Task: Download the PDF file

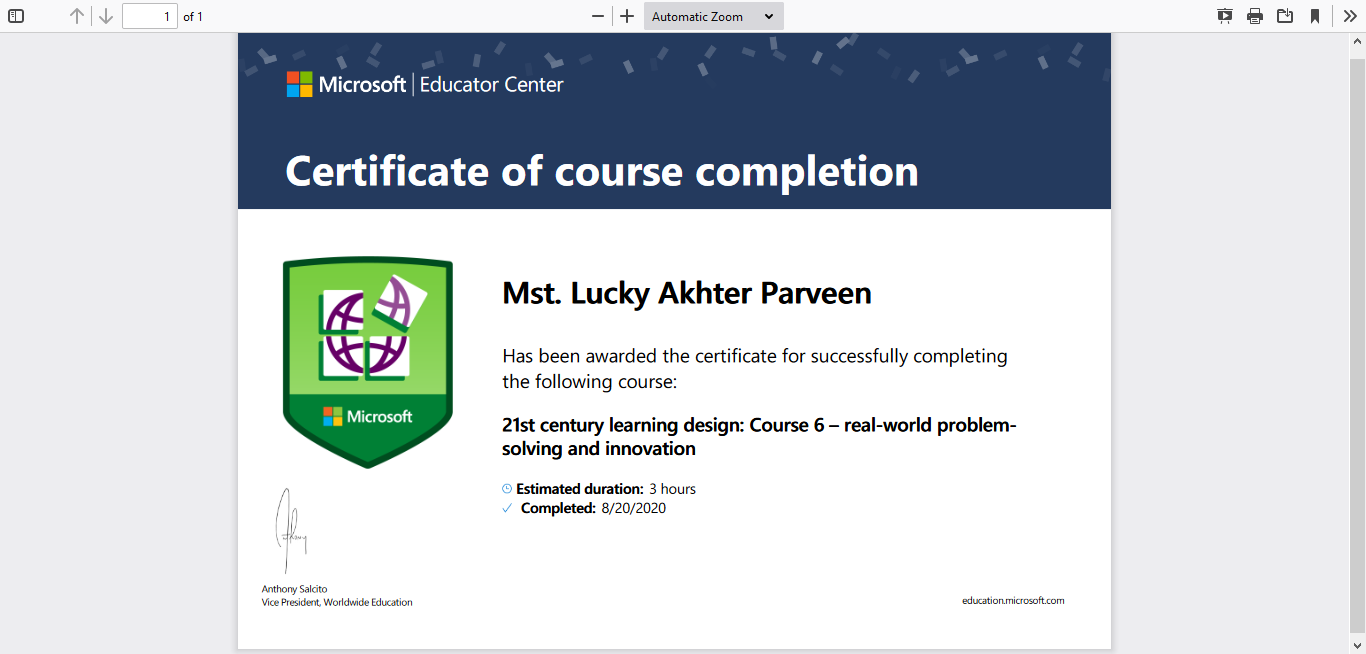Action: (1285, 16)
